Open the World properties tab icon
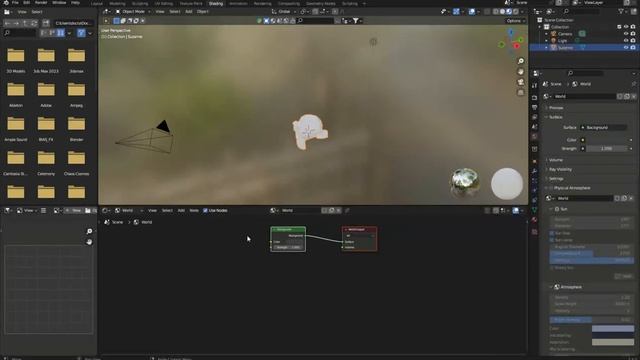640x360 pixels. 534,137
